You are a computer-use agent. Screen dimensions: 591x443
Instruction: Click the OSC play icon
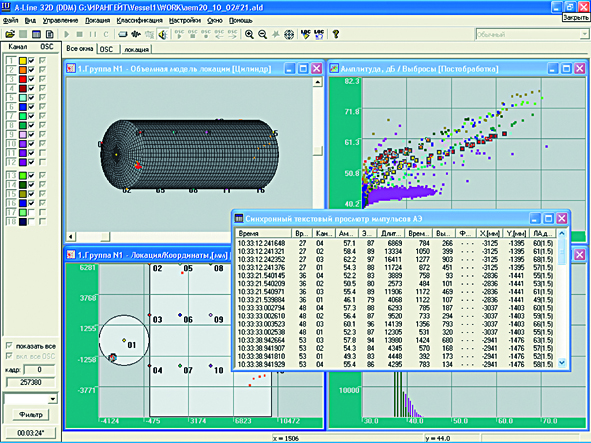(179, 34)
